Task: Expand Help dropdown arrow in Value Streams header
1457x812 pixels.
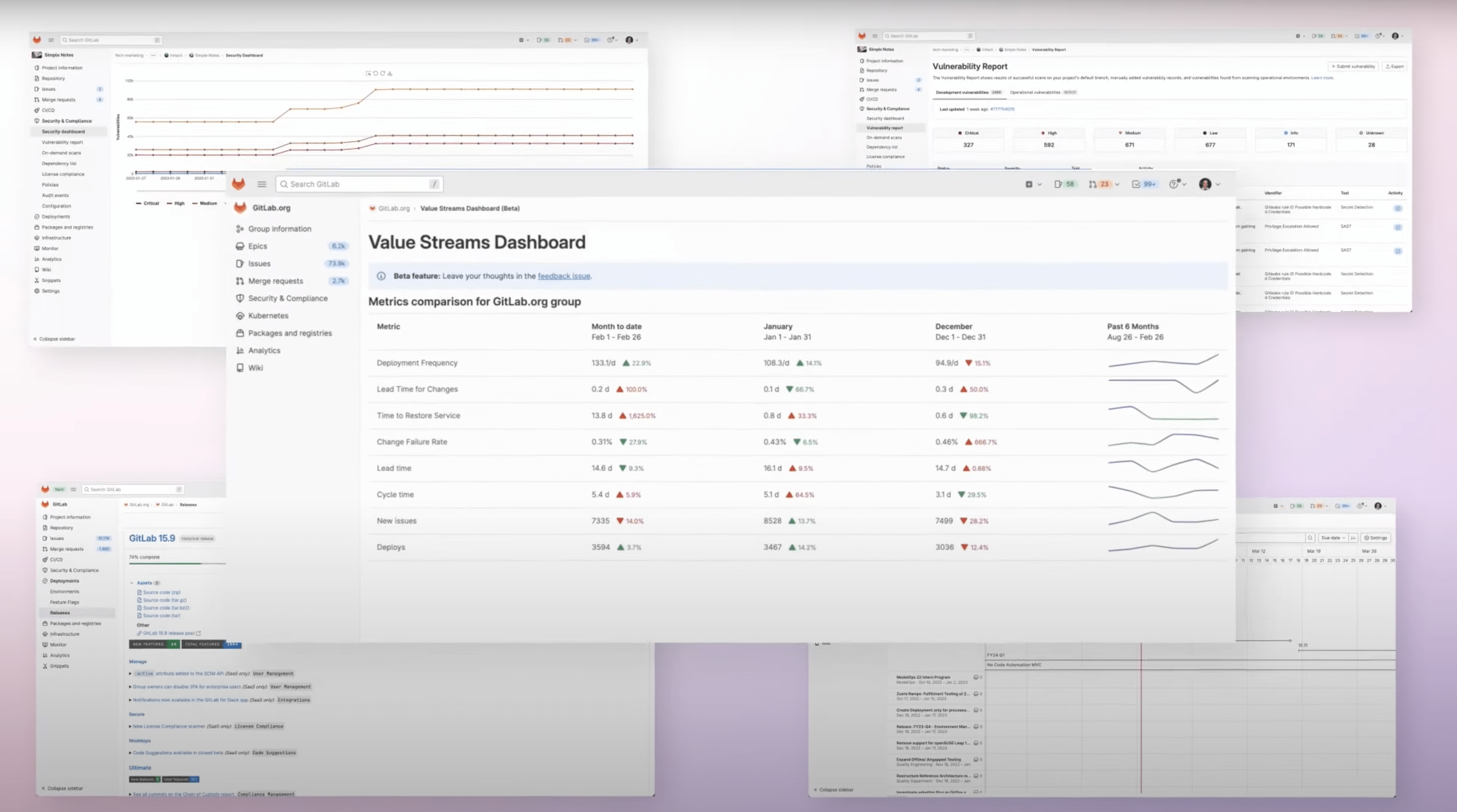Action: [1184, 184]
